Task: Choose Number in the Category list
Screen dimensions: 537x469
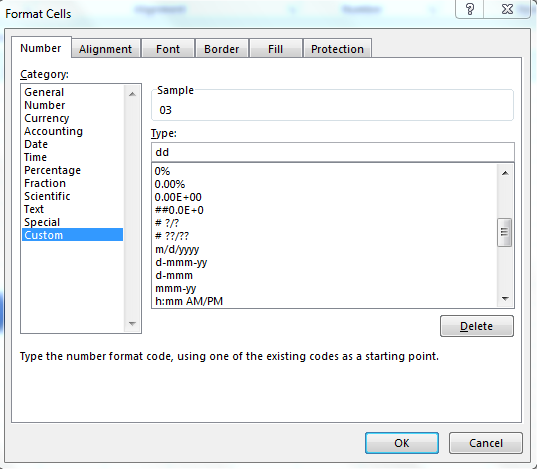Action: pos(72,105)
